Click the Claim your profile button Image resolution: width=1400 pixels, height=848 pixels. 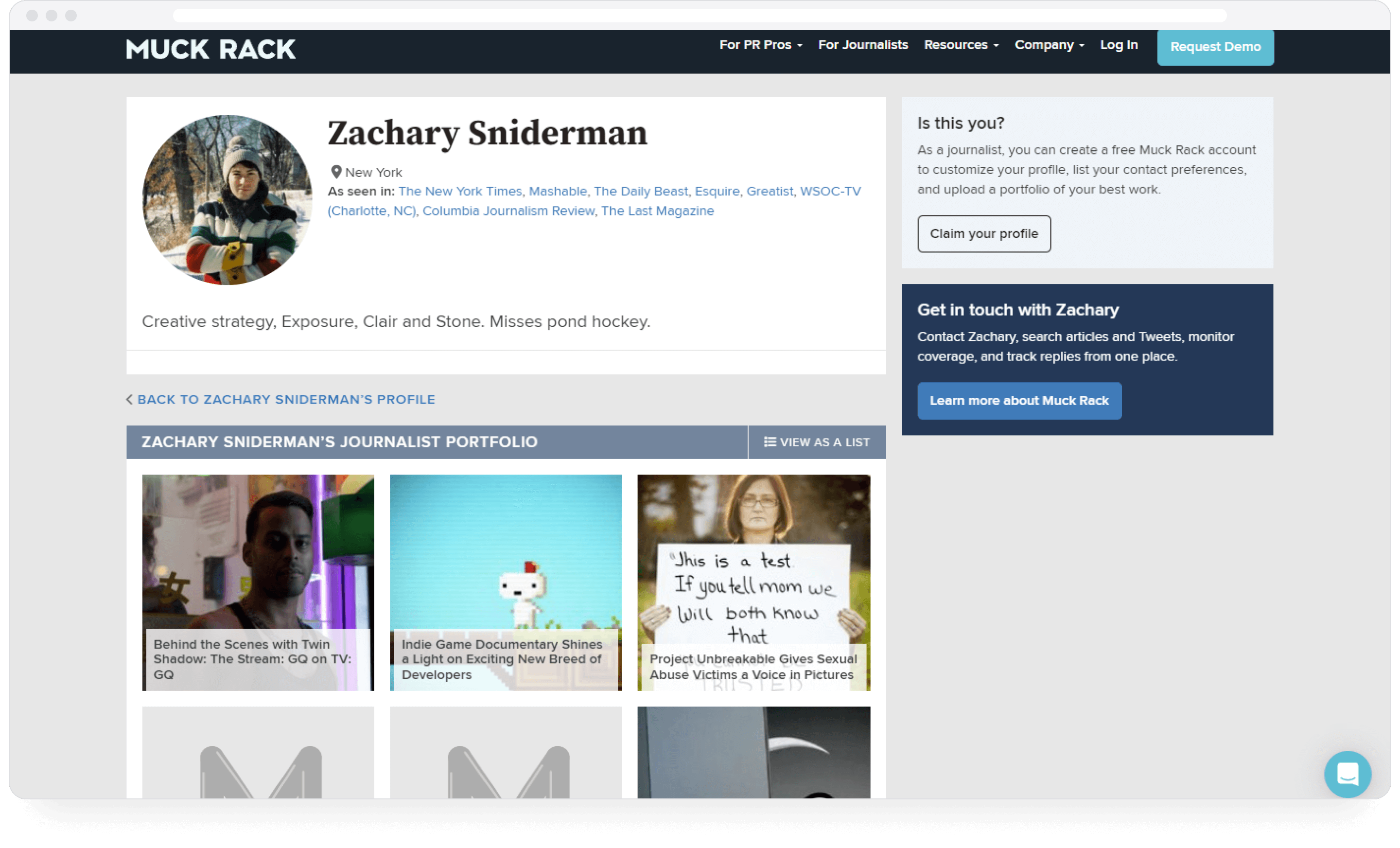point(984,232)
